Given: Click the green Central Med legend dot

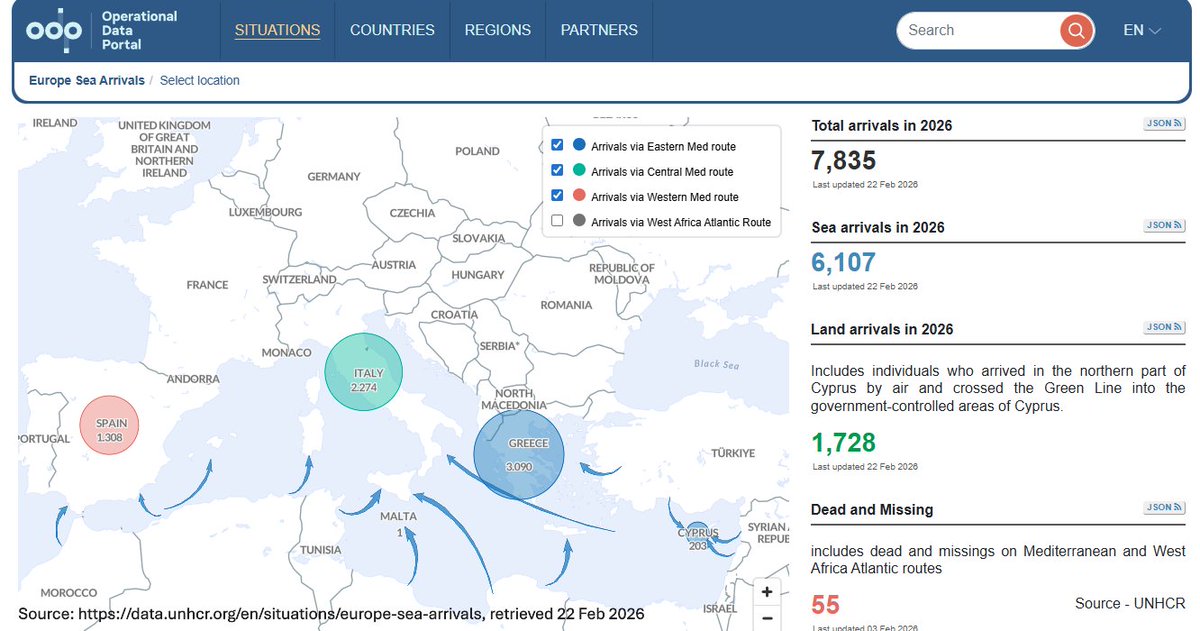Looking at the screenshot, I should click(579, 170).
